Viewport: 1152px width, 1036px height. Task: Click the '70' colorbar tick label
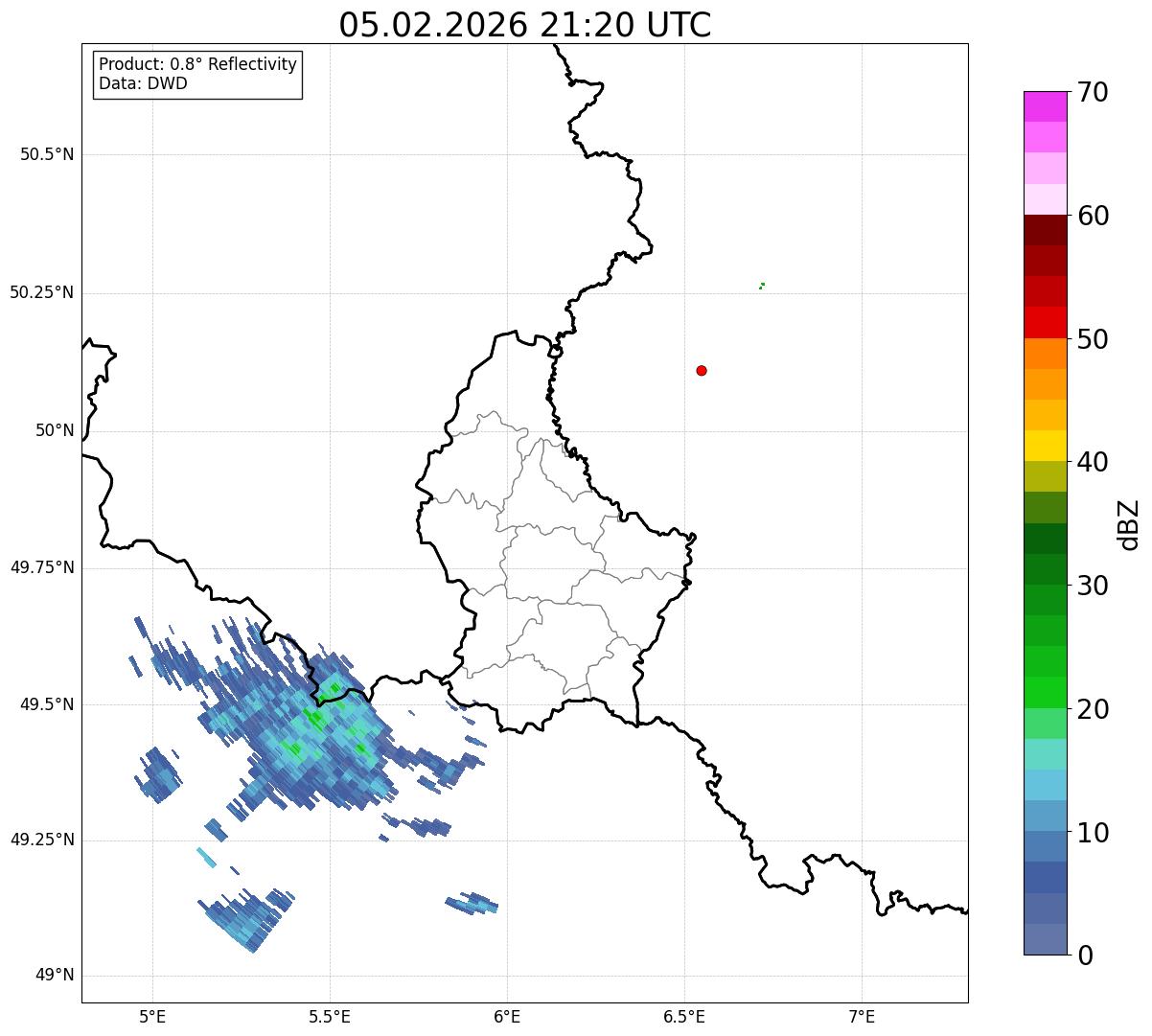click(1093, 92)
